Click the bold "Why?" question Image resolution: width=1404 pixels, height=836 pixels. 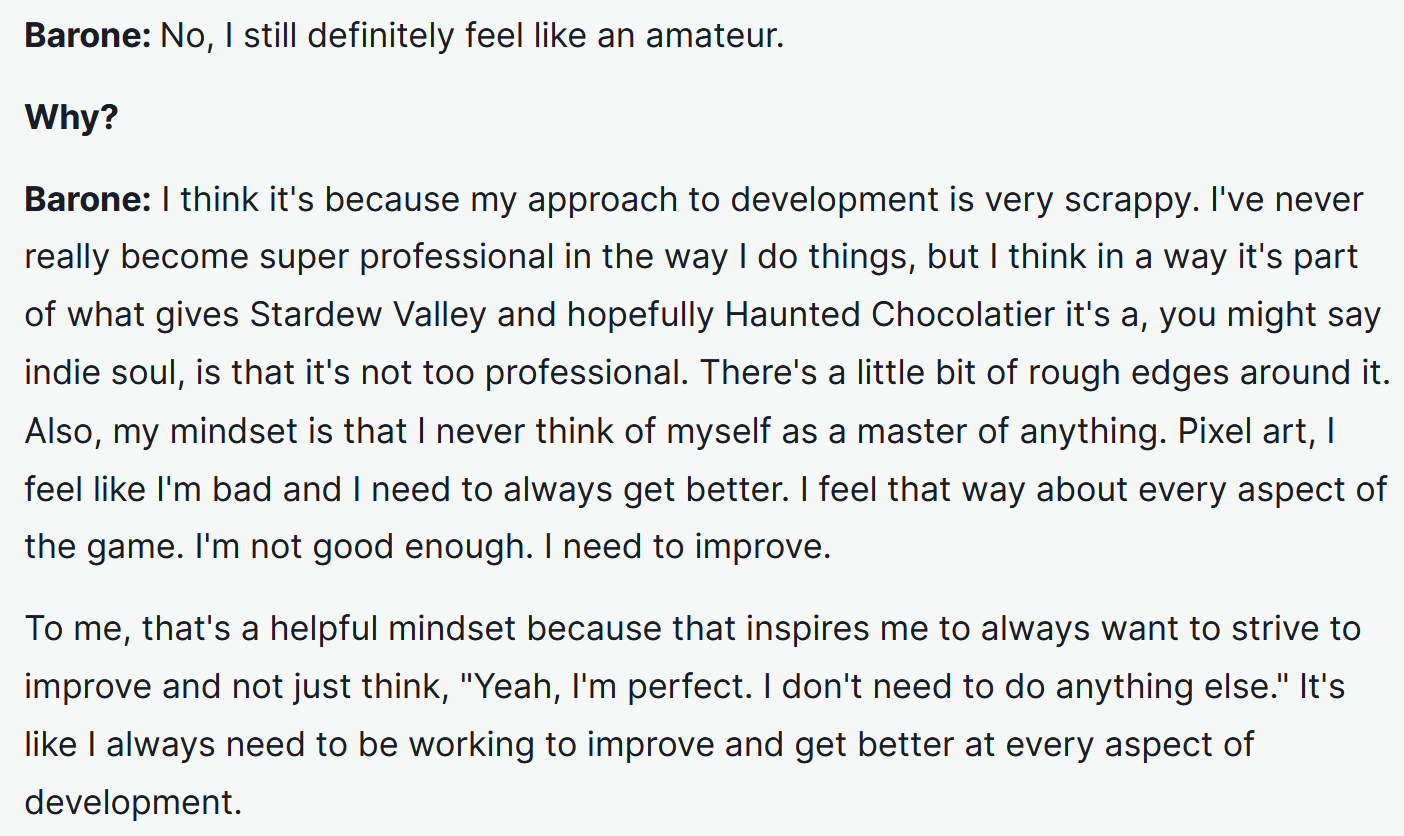pos(71,118)
